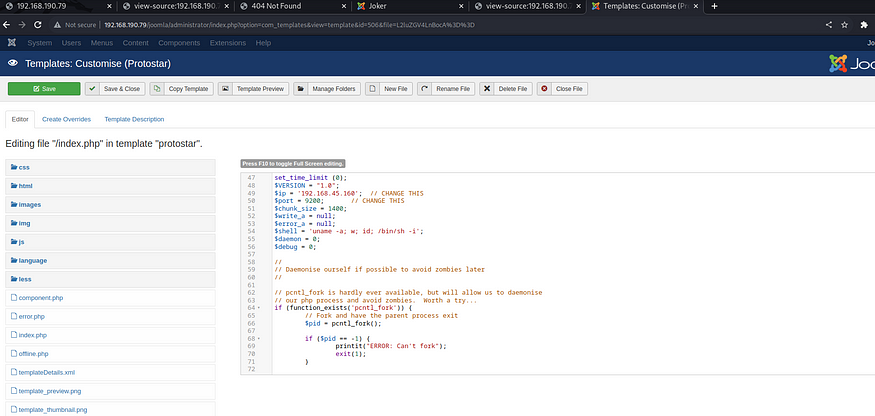875x416 pixels.
Task: Open index.php file in file list
Action: tap(110, 336)
